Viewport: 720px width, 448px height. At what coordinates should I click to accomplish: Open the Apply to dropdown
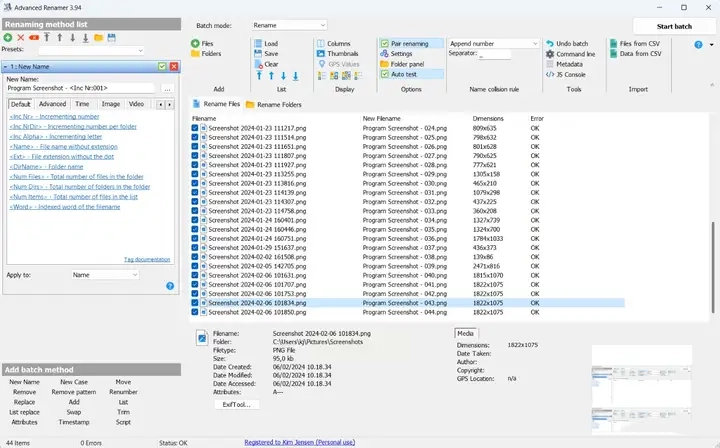coord(105,274)
